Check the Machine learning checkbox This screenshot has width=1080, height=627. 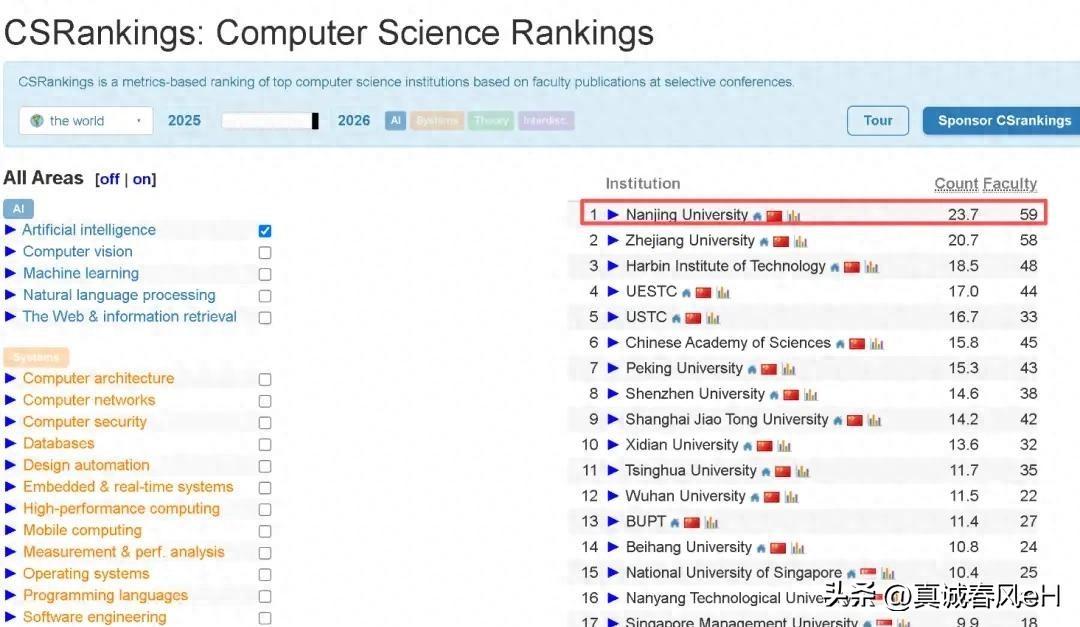264,273
